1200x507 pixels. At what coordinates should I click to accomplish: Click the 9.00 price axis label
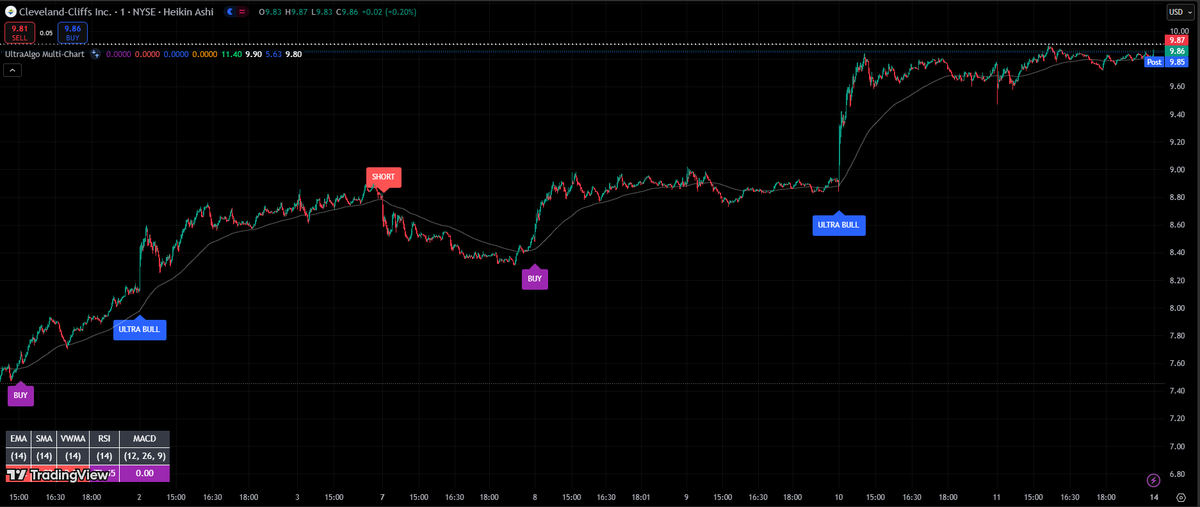click(1178, 169)
